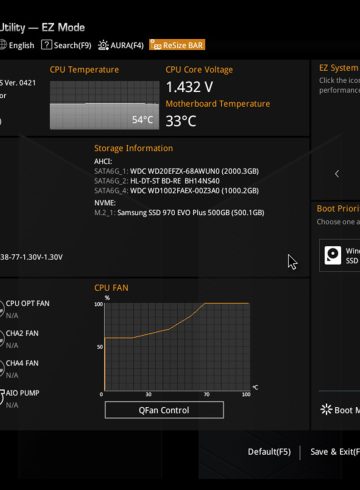
Task: Click the ReSize BAR chip icon
Action: coord(156,45)
